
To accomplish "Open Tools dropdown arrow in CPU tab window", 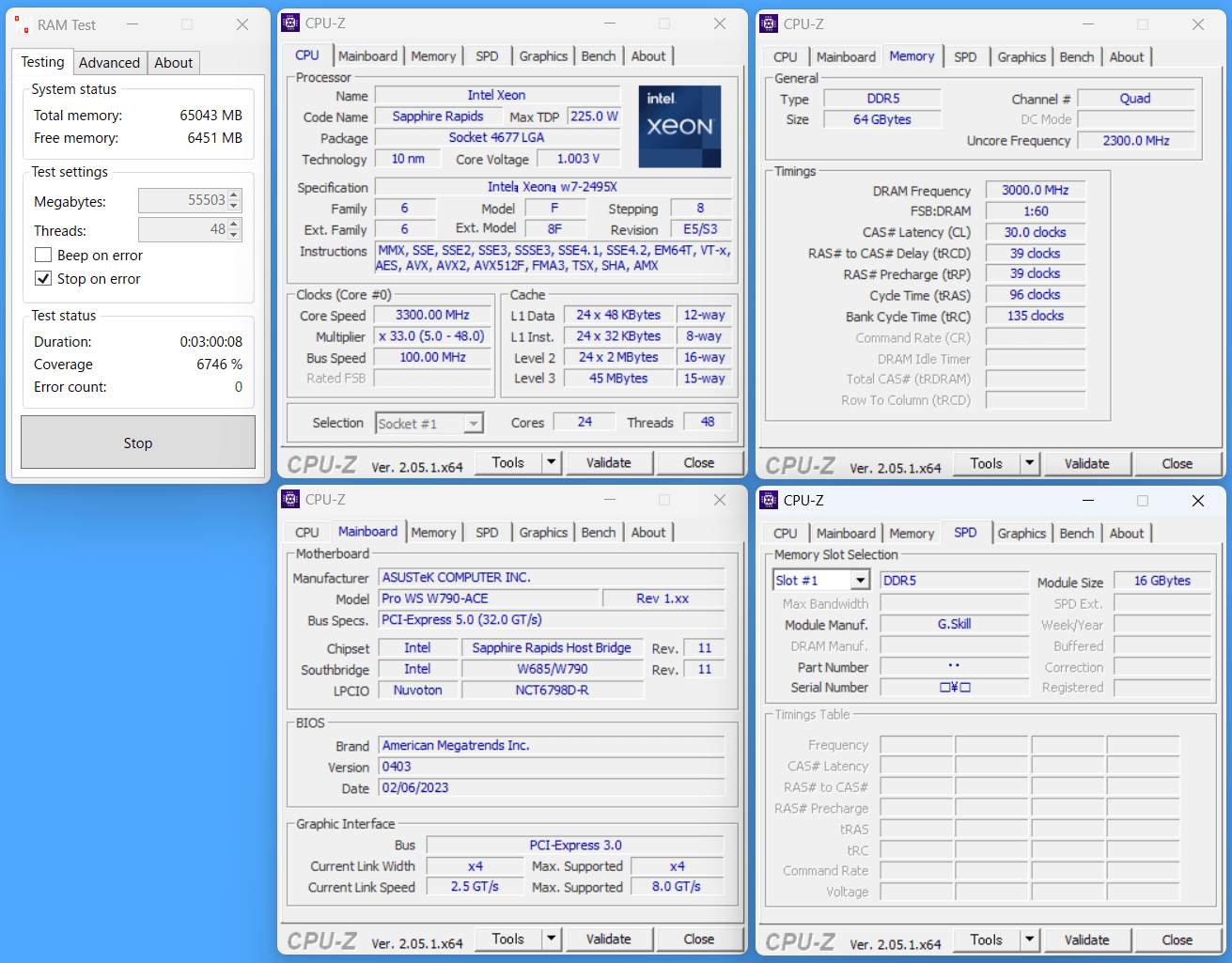I will coord(552,462).
